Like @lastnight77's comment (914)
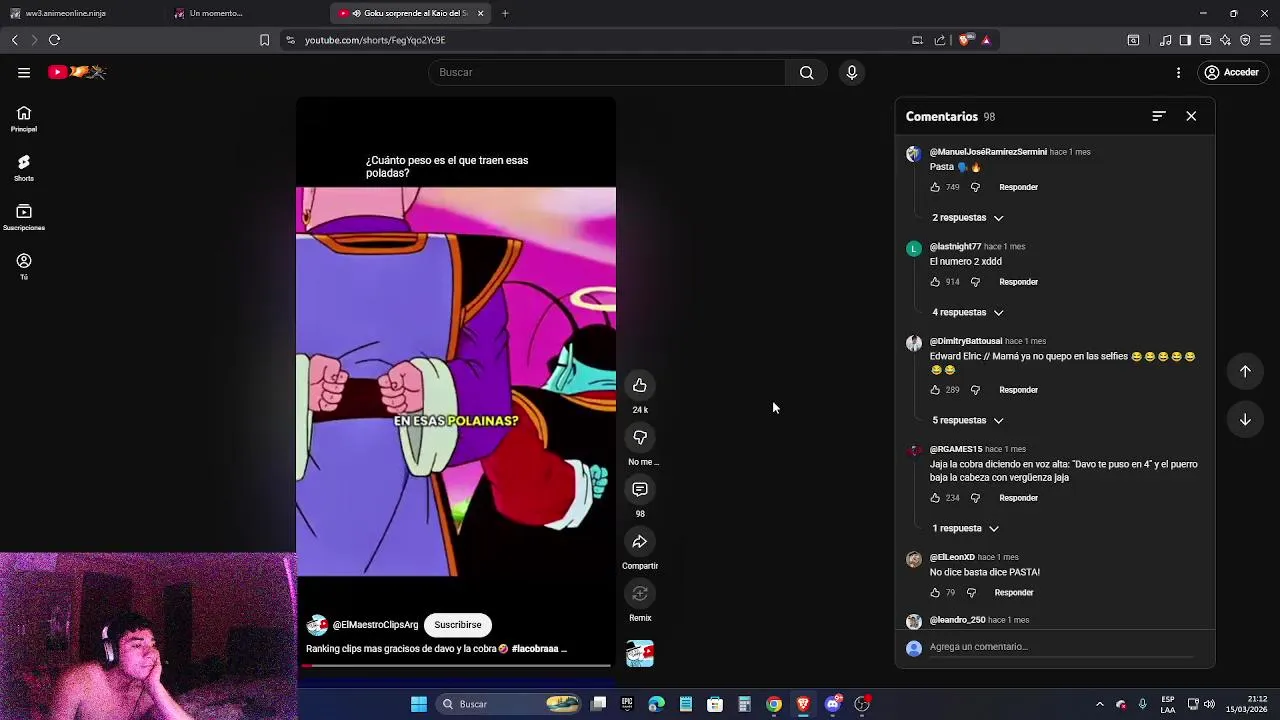 click(935, 283)
